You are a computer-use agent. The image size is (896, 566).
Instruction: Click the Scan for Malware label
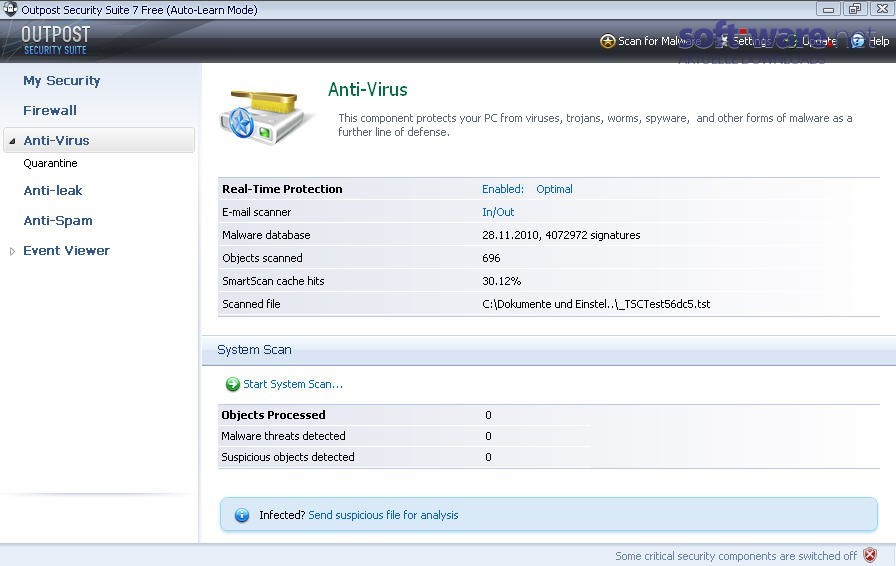coord(659,41)
